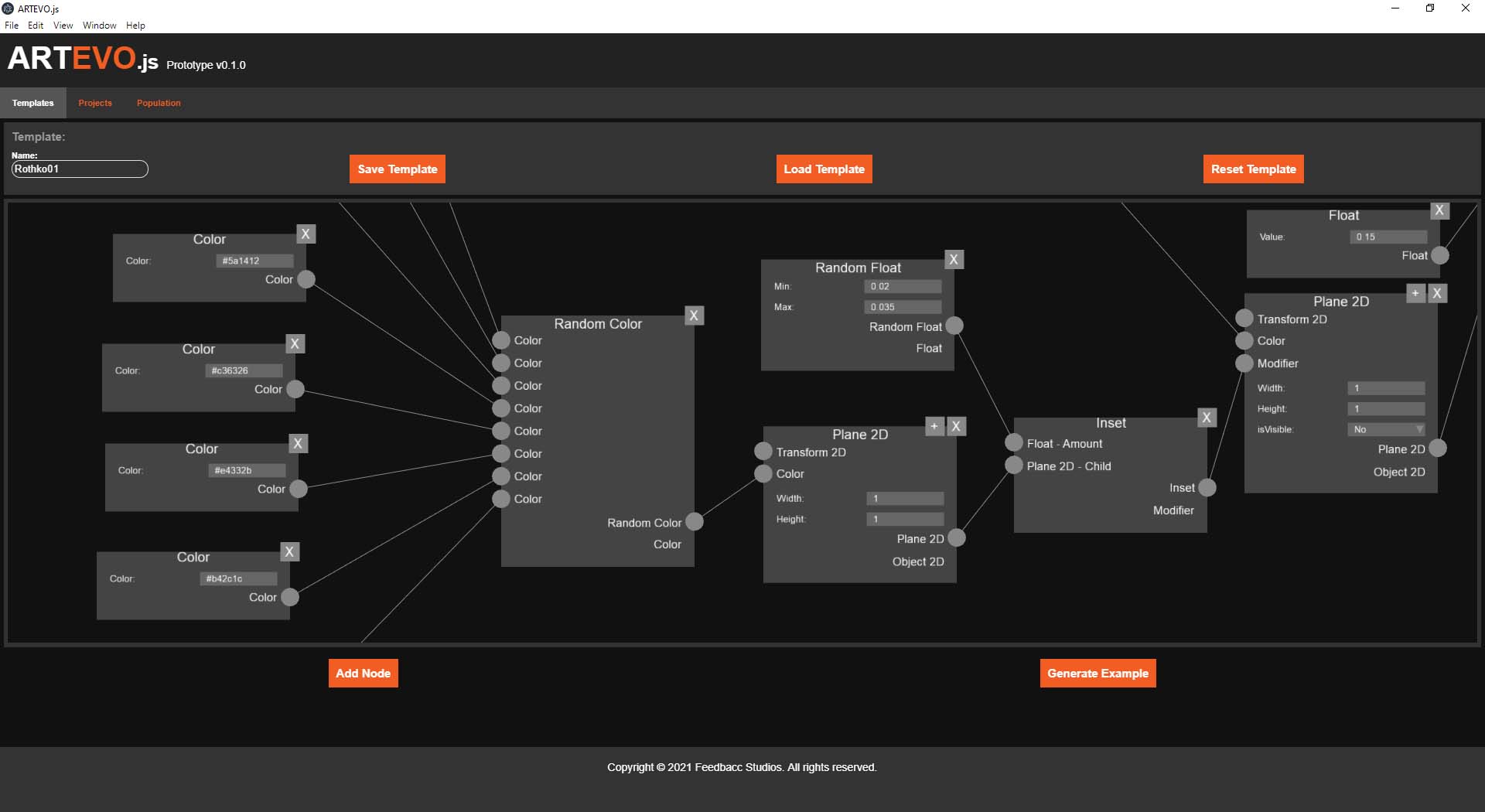The image size is (1485, 812).
Task: Open the Edit menu
Action: click(x=36, y=26)
